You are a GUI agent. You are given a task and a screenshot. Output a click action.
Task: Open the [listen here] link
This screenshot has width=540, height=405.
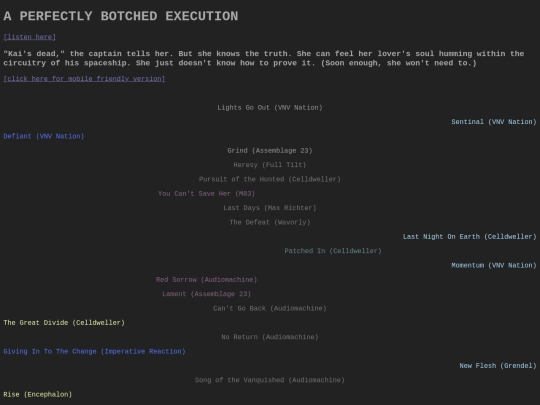coord(30,37)
